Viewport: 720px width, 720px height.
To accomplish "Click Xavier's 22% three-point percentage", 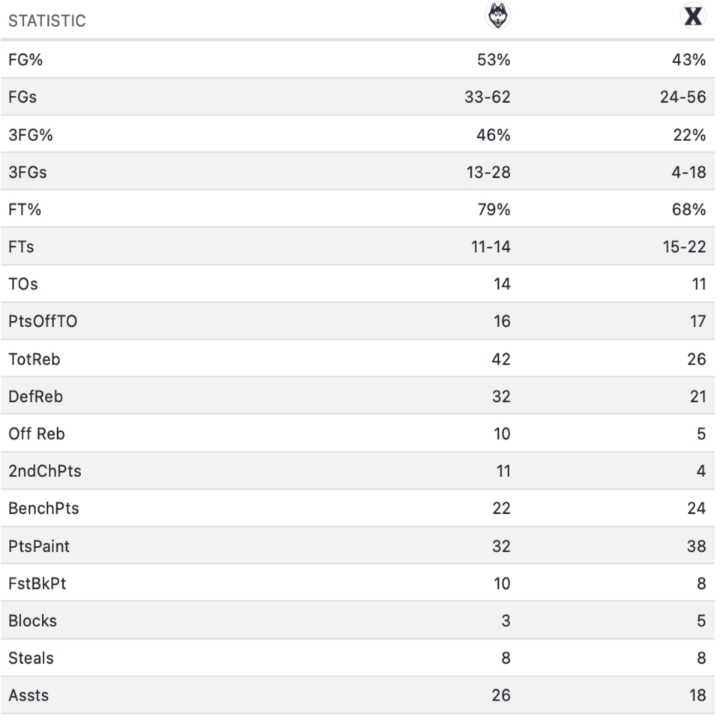I will pos(693,134).
